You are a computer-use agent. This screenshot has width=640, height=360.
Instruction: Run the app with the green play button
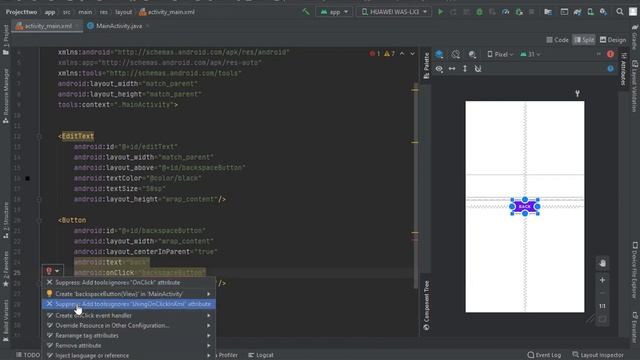point(440,12)
